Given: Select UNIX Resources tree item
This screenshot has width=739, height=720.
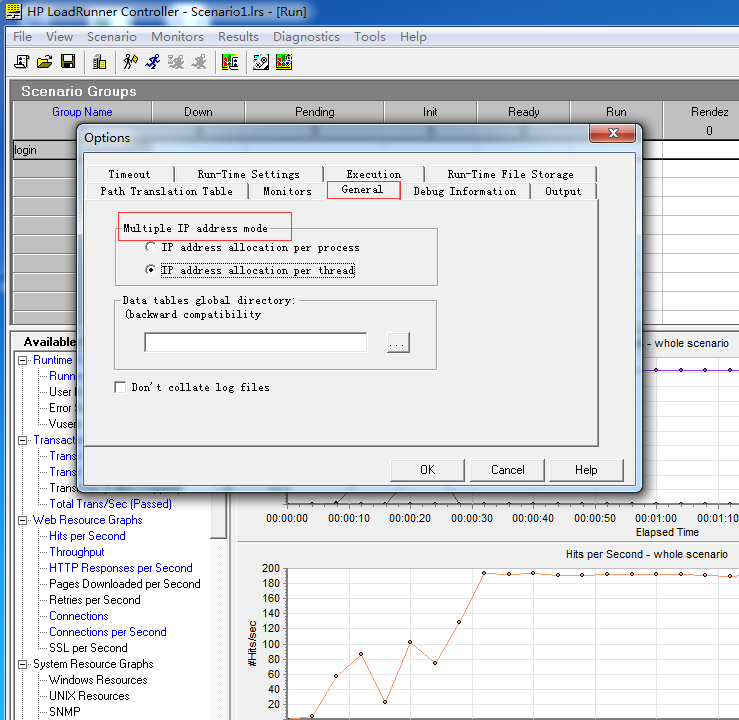Looking at the screenshot, I should (x=89, y=696).
